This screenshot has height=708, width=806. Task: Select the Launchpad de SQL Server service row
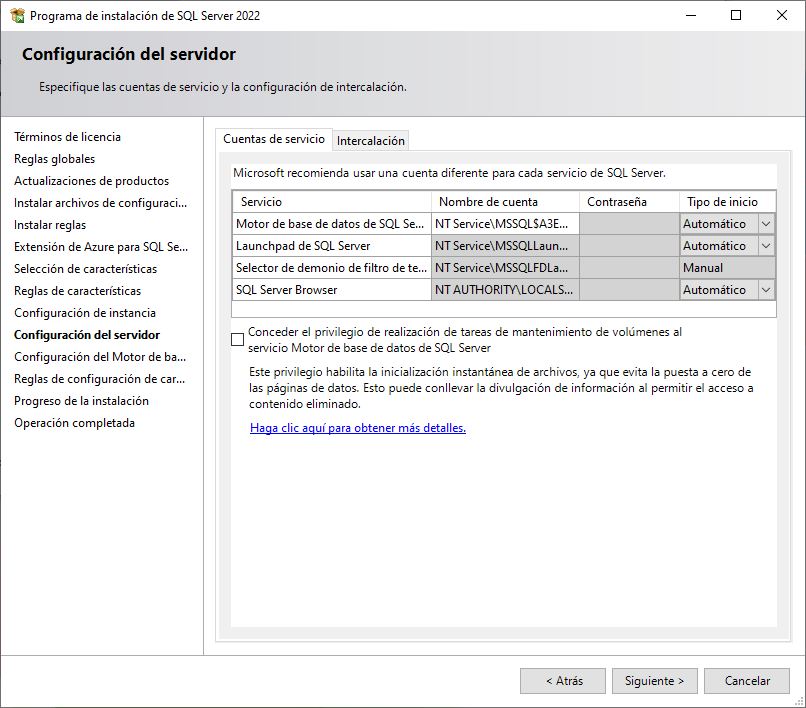click(x=330, y=245)
